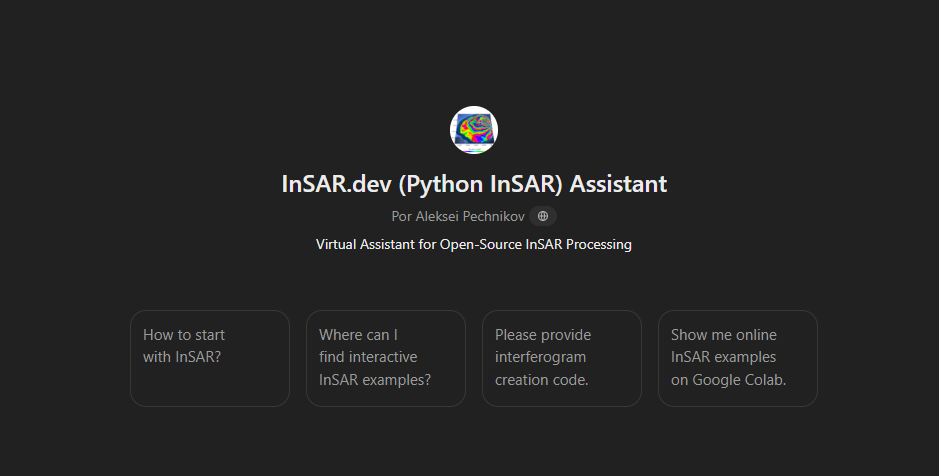Click the globe icon beside the author name
Viewport: 939px width, 476px height.
[543, 216]
